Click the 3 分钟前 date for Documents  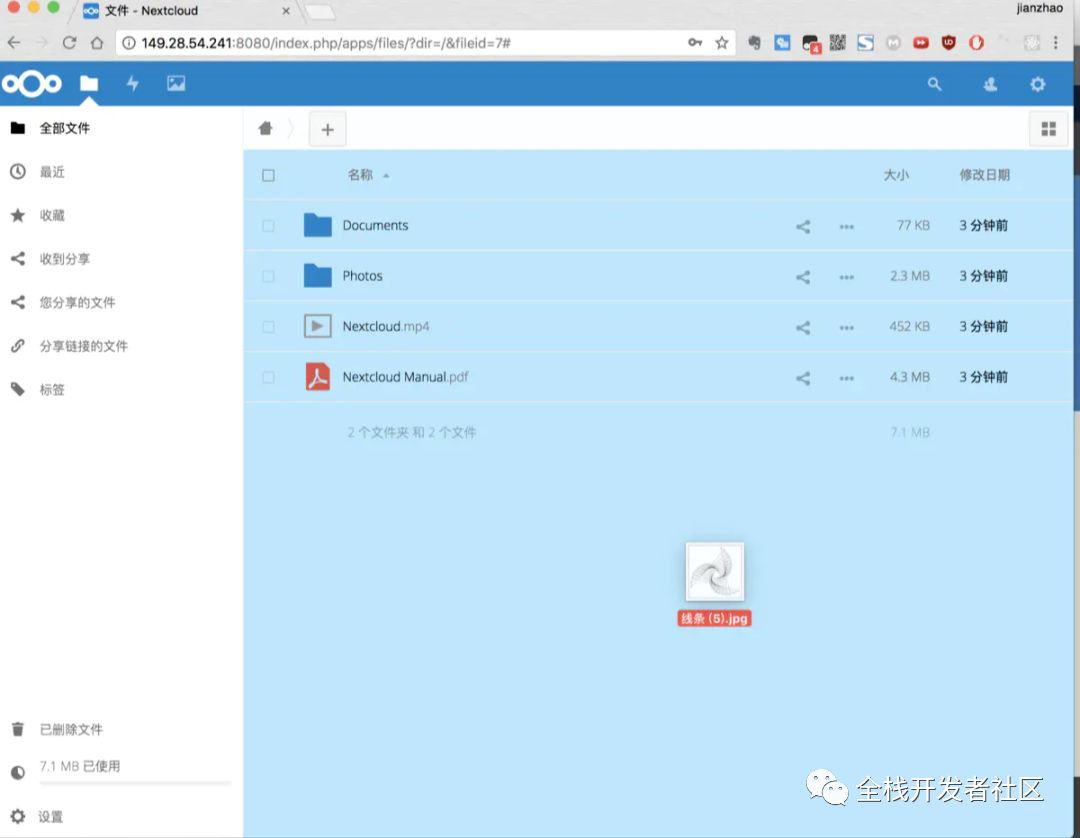click(x=984, y=225)
